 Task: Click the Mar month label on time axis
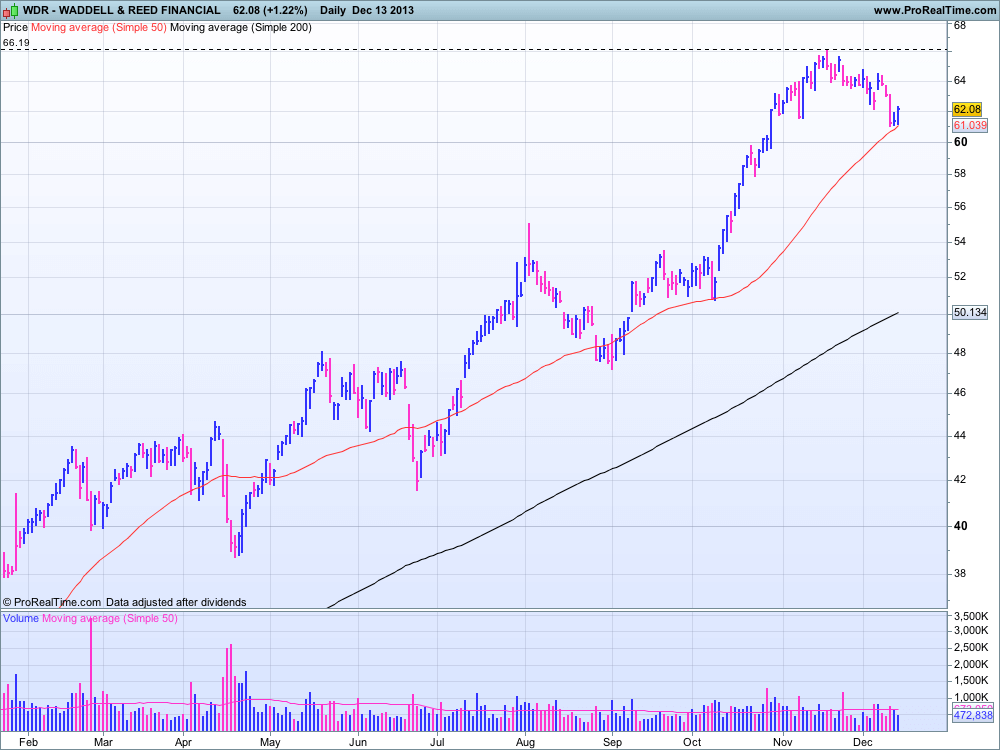103,742
